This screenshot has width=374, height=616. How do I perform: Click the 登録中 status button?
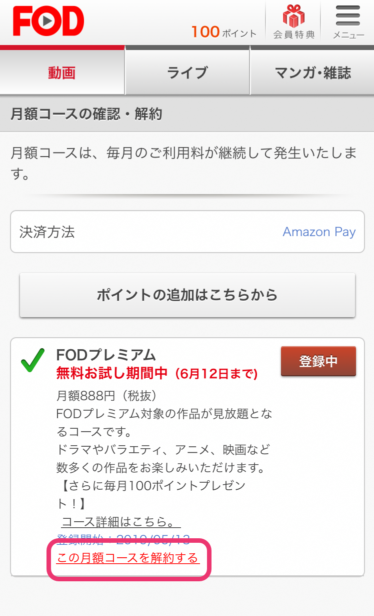click(x=318, y=361)
